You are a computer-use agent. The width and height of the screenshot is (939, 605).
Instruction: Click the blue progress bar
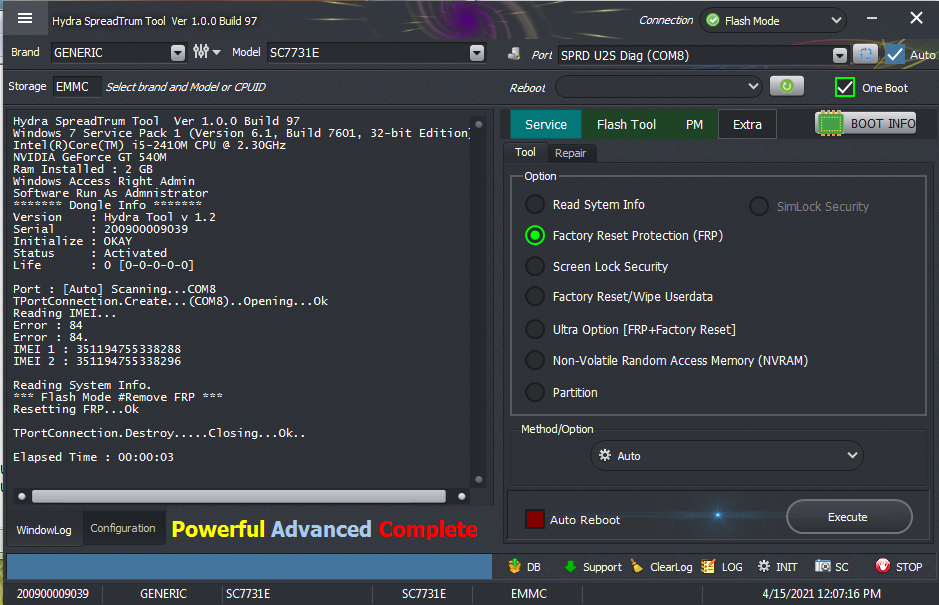(x=249, y=566)
